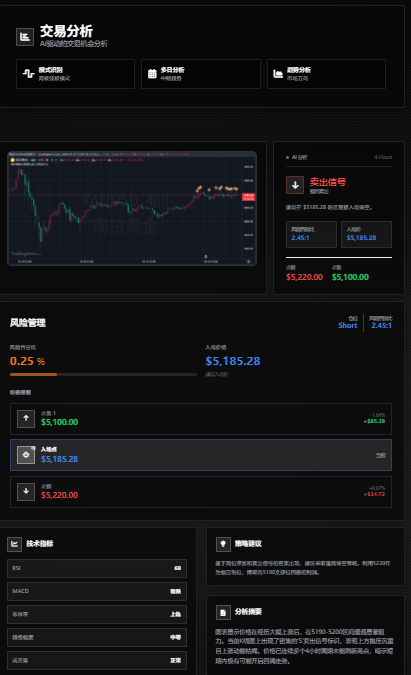Click the down-arrow icon beside 卖出信号
Screen dimensions: 411x675
coord(295,185)
